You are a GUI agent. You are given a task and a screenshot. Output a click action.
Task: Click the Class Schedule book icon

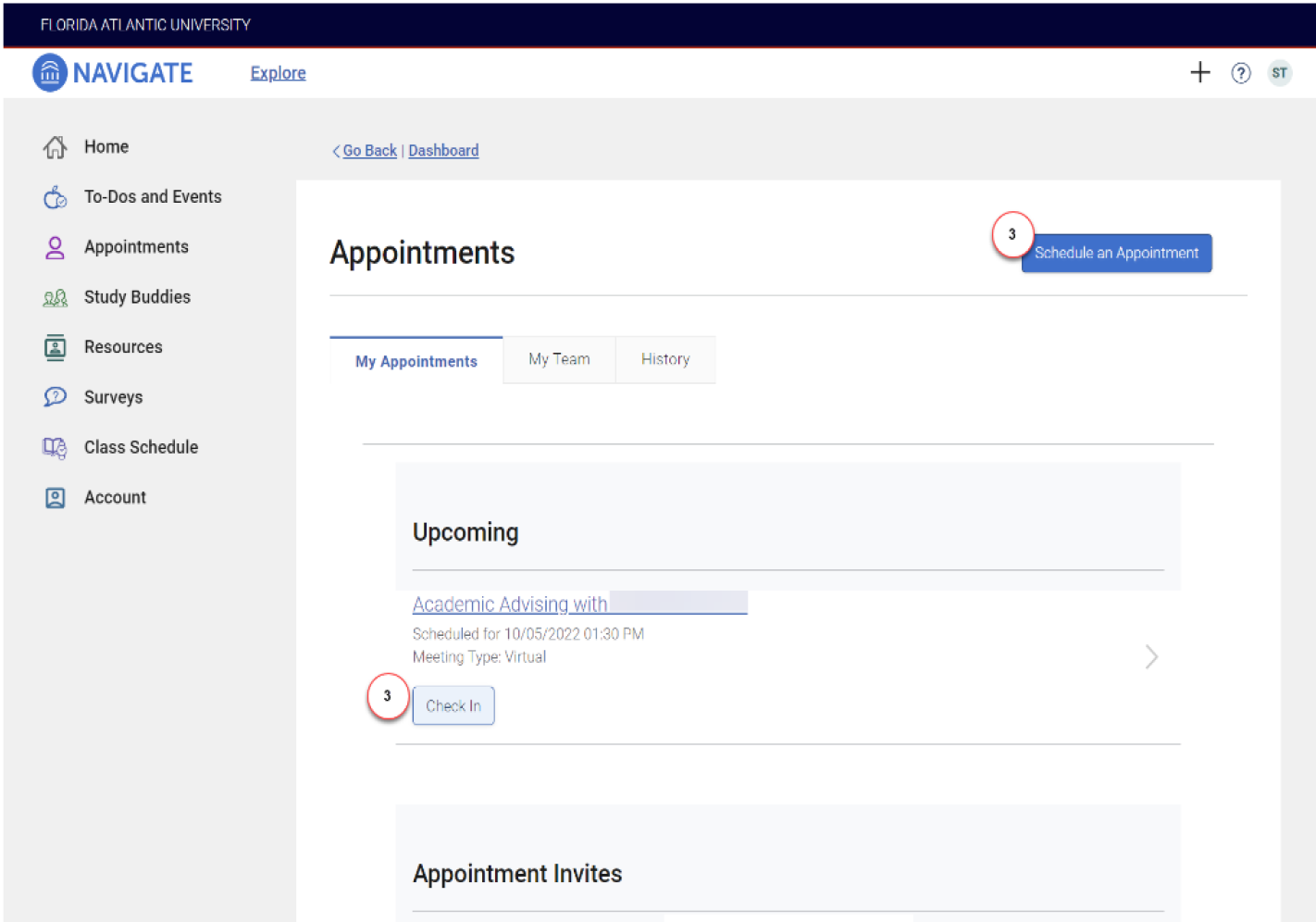tap(55, 448)
